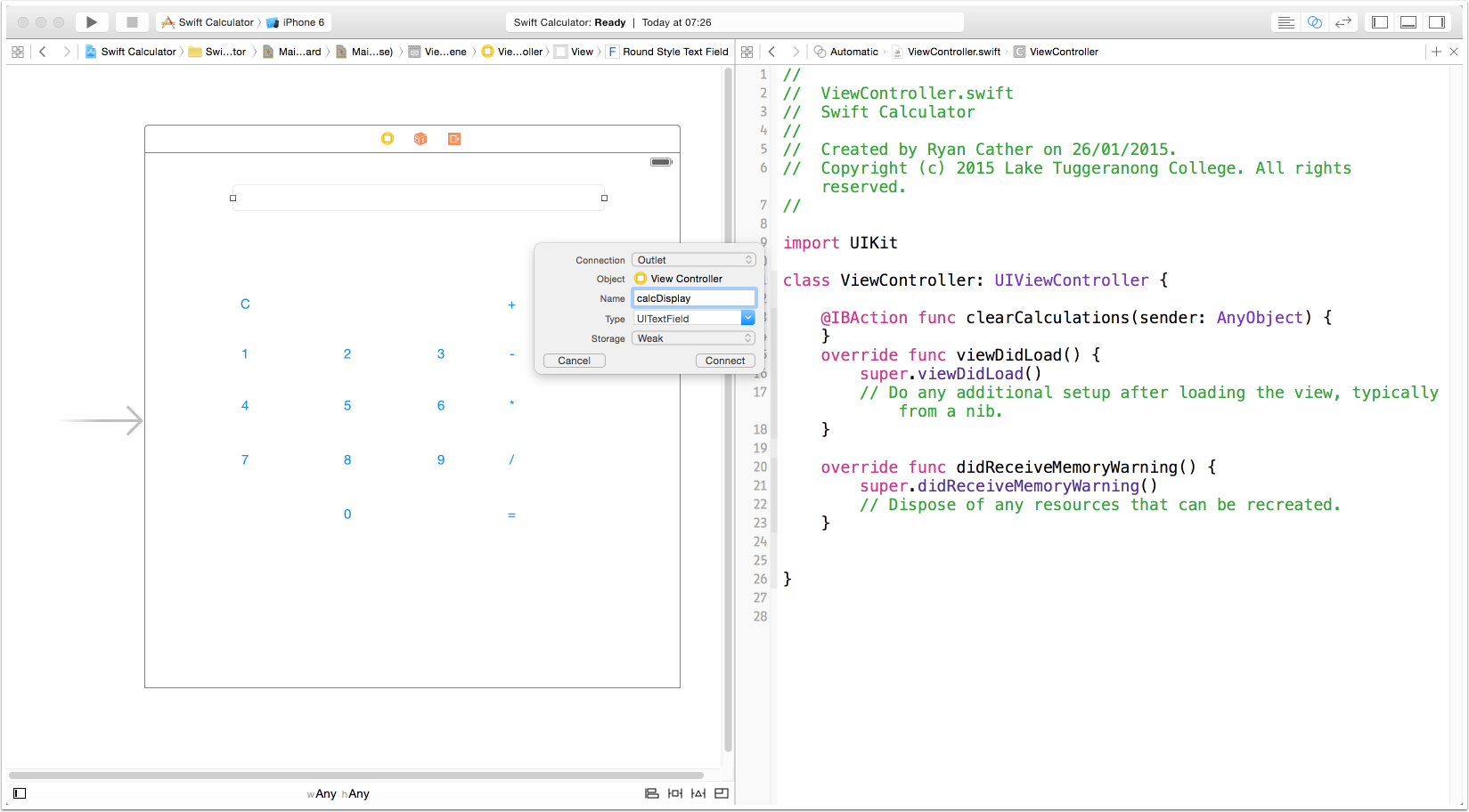The height and width of the screenshot is (812, 1469).
Task: Select Mai...ard storyboard in jump bar
Action: [292, 52]
